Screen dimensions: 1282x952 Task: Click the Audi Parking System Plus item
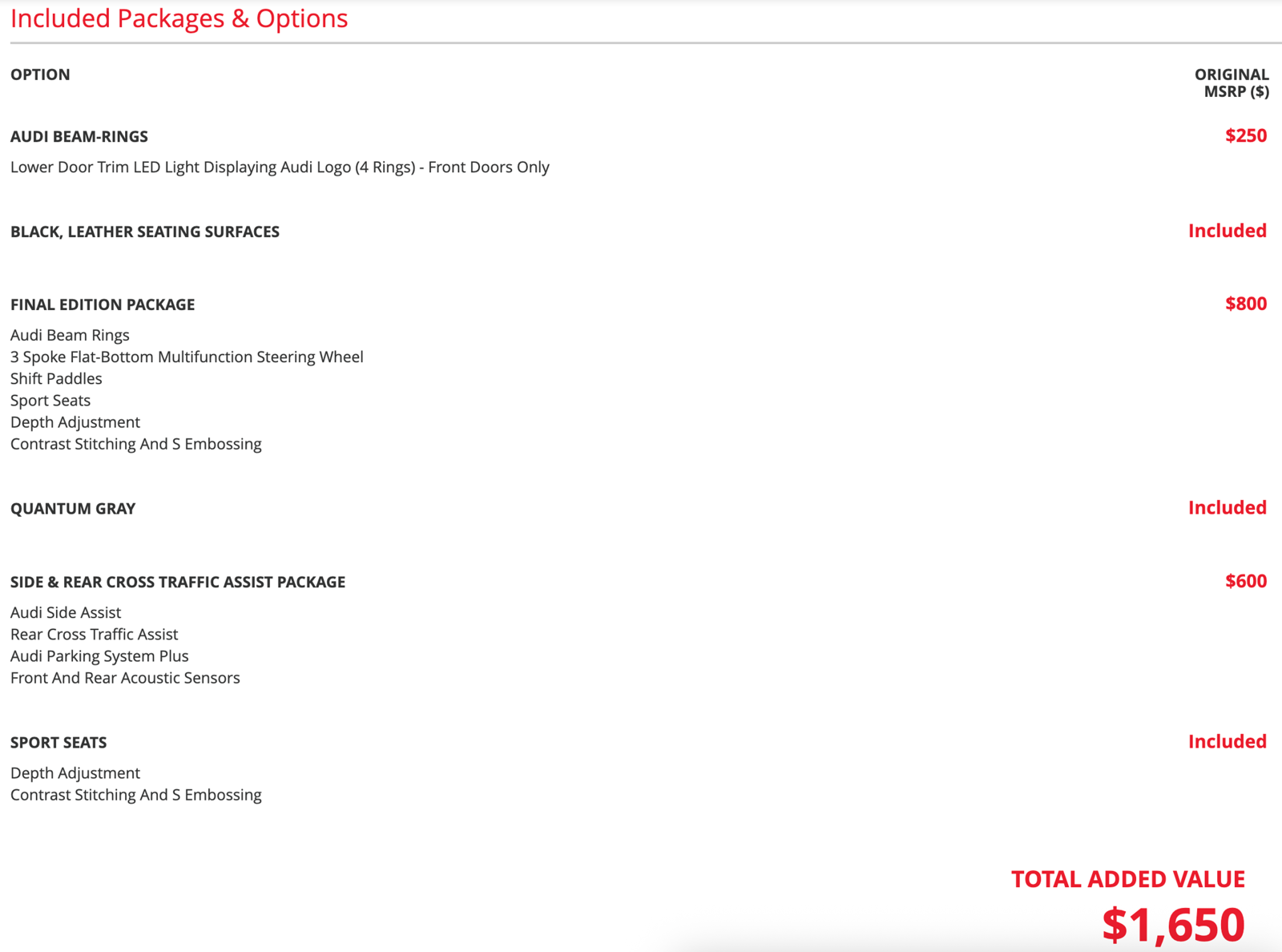tap(99, 656)
